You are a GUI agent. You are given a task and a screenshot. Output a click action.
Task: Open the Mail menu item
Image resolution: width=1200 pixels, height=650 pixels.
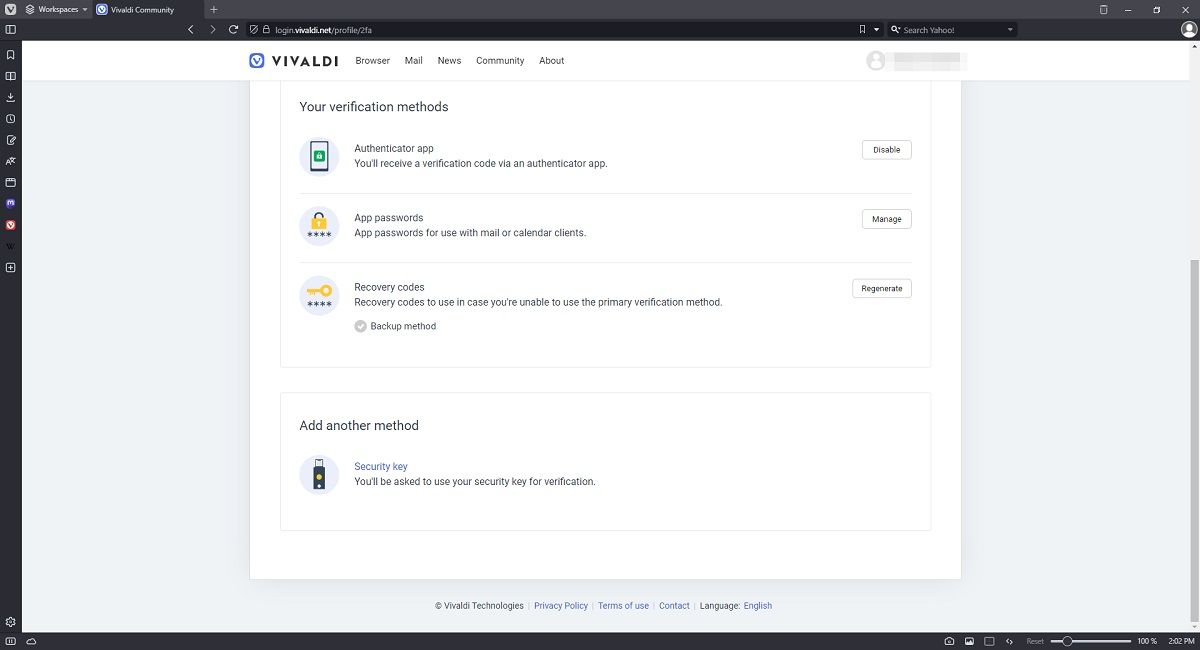point(413,61)
